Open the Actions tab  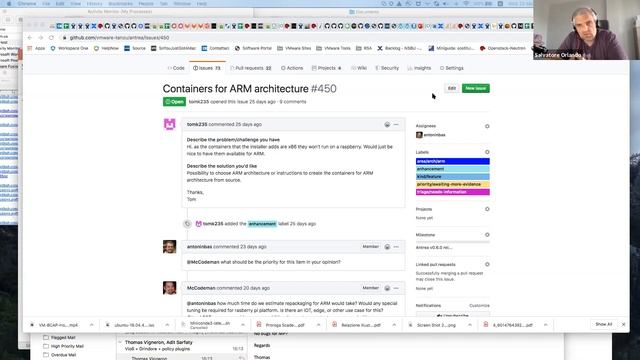[292, 68]
